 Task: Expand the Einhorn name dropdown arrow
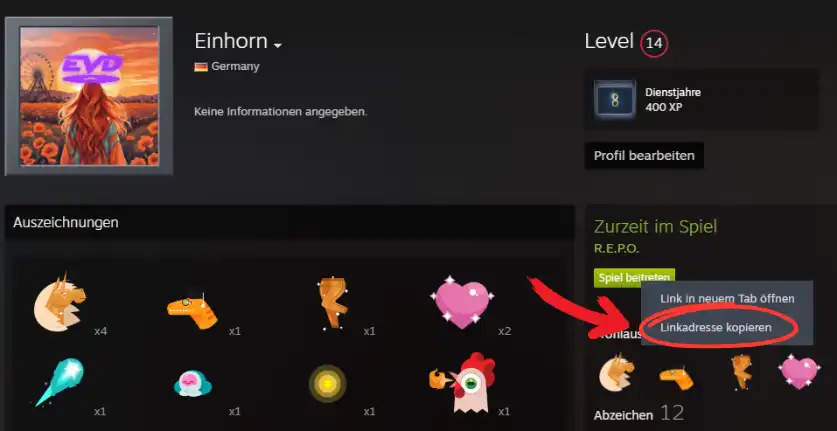click(277, 45)
